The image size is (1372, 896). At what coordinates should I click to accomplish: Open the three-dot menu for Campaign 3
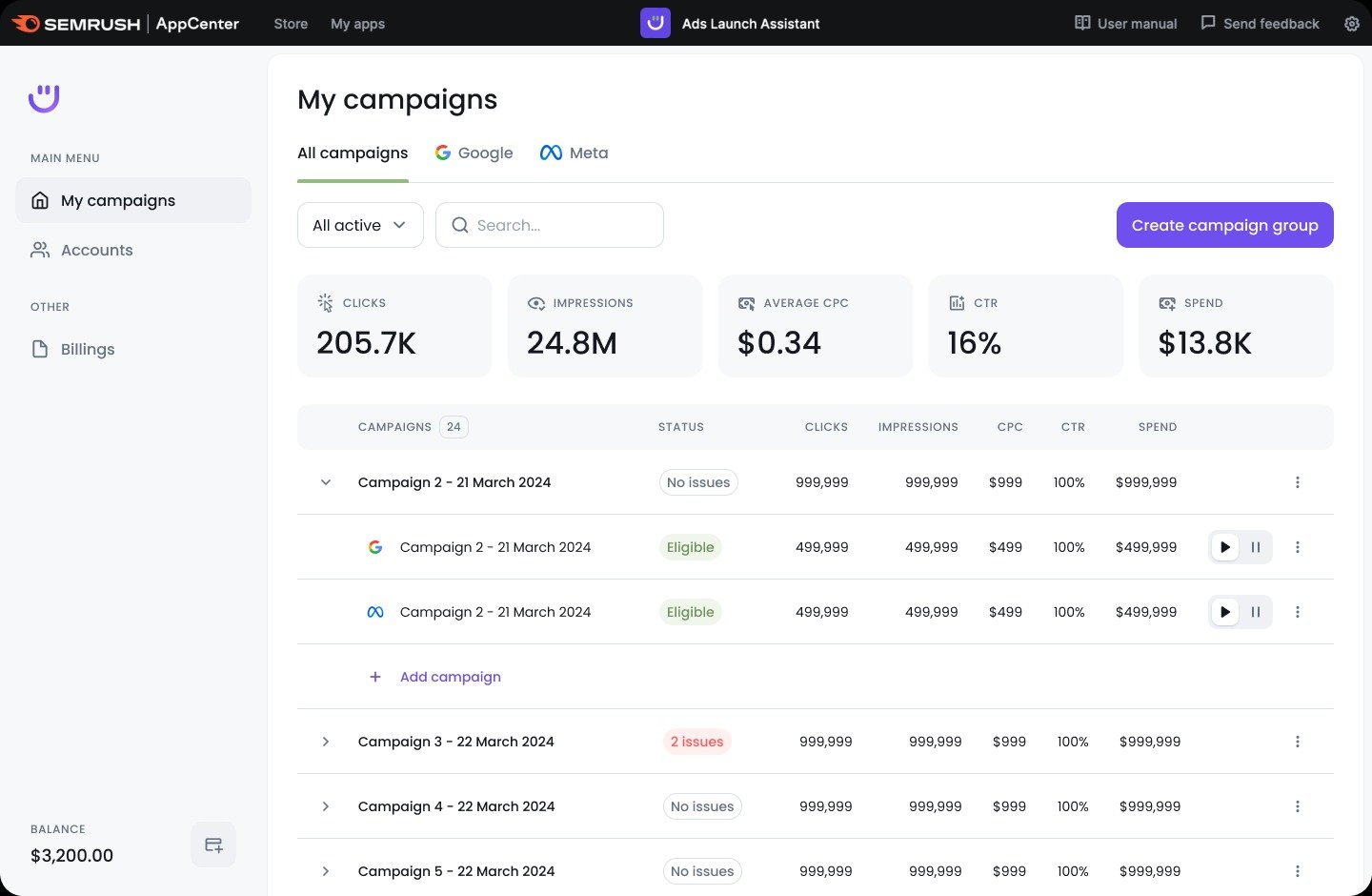coord(1298,741)
